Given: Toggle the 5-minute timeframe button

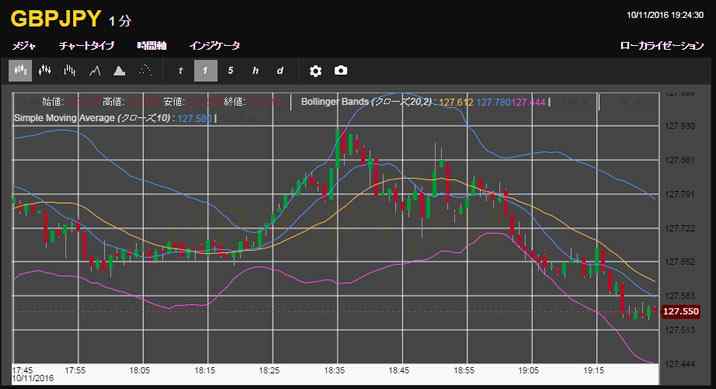Looking at the screenshot, I should (231, 71).
